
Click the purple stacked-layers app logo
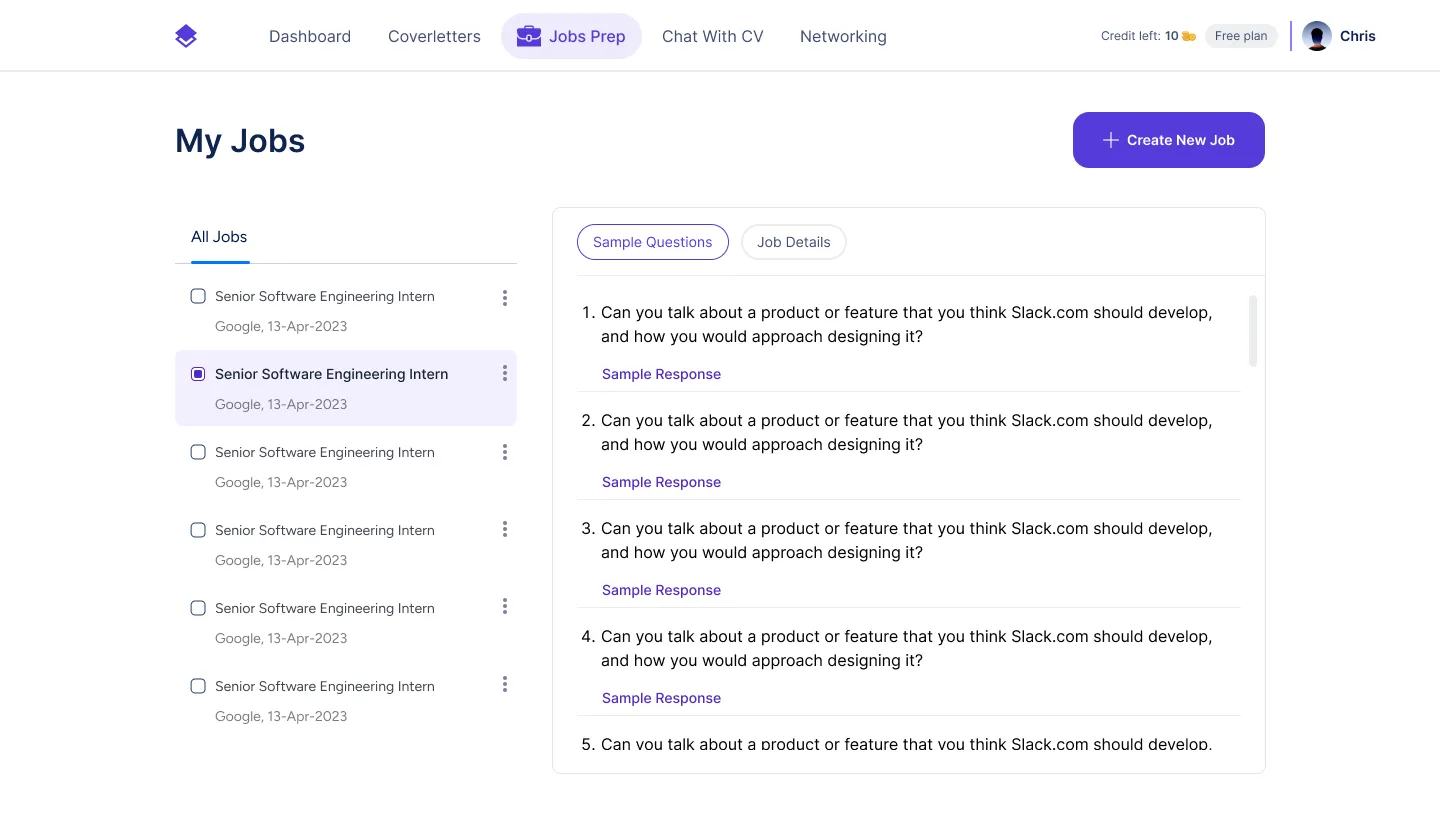pyautogui.click(x=186, y=36)
